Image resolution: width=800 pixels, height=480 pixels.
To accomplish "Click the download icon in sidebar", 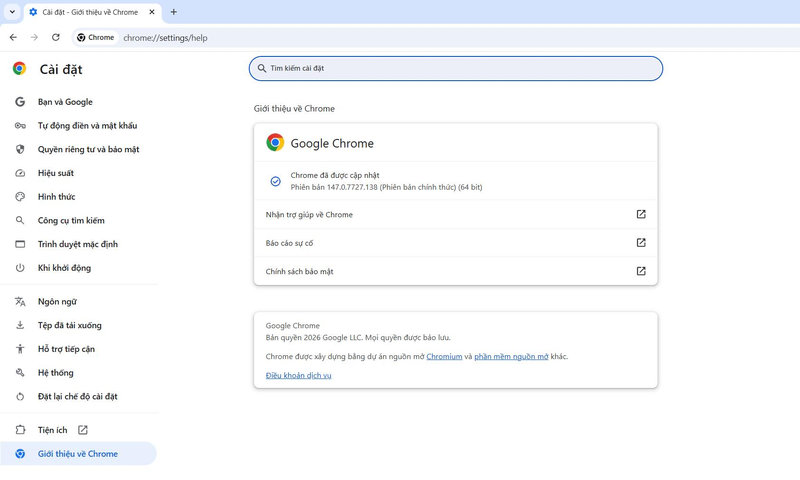I will (20, 325).
